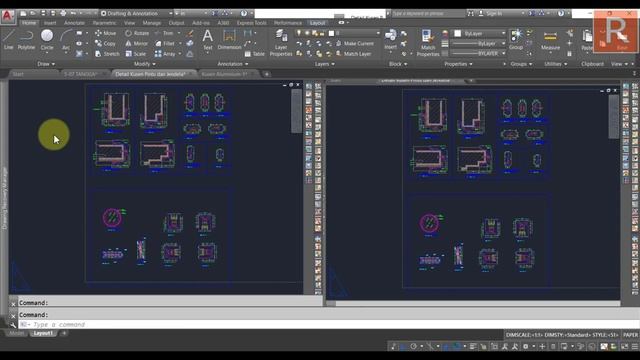640x360 pixels.
Task: Expand the Layers panel
Action: pyautogui.click(x=325, y=64)
